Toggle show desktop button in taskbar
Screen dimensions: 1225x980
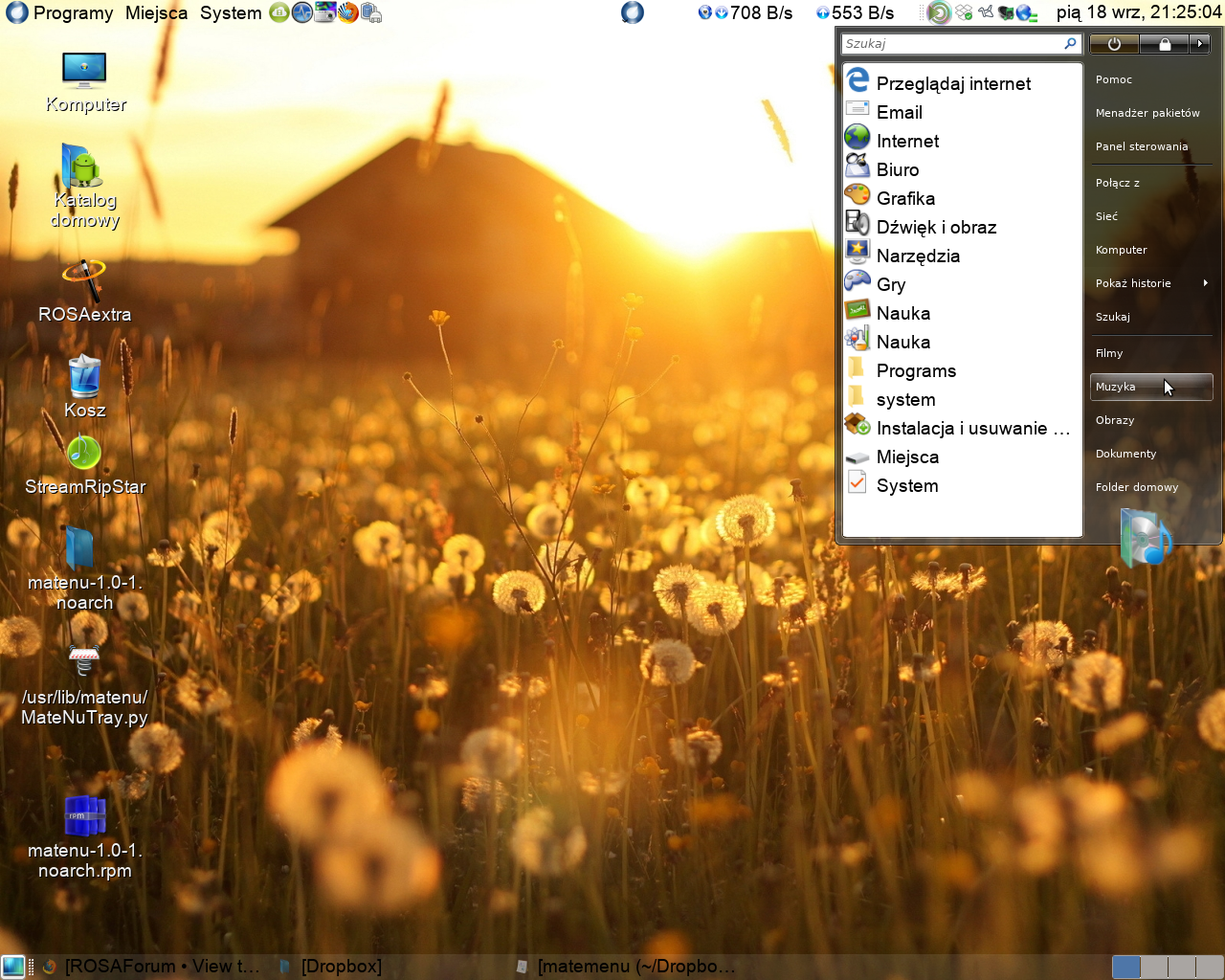[x=12, y=967]
